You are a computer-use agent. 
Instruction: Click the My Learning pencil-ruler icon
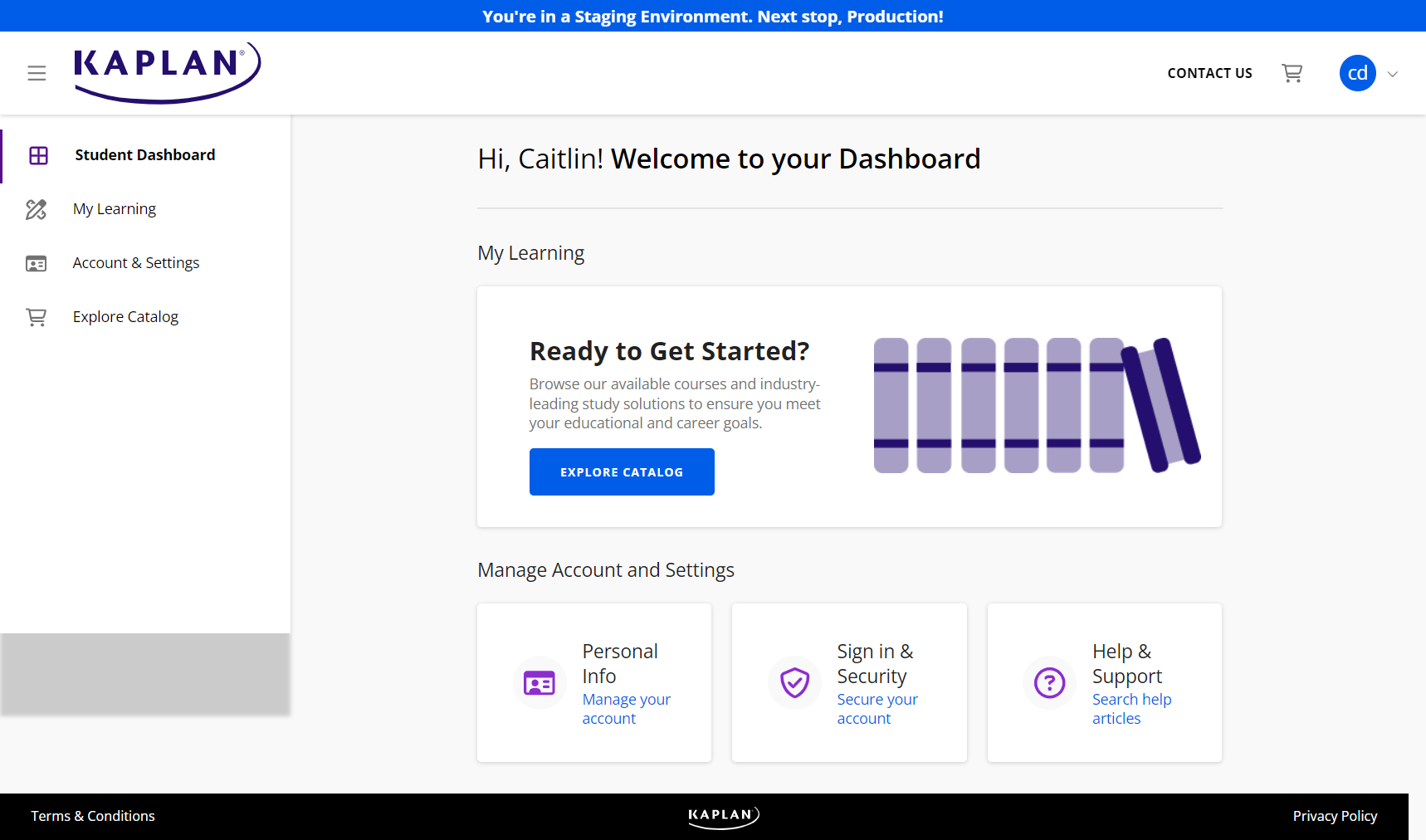pyautogui.click(x=37, y=209)
